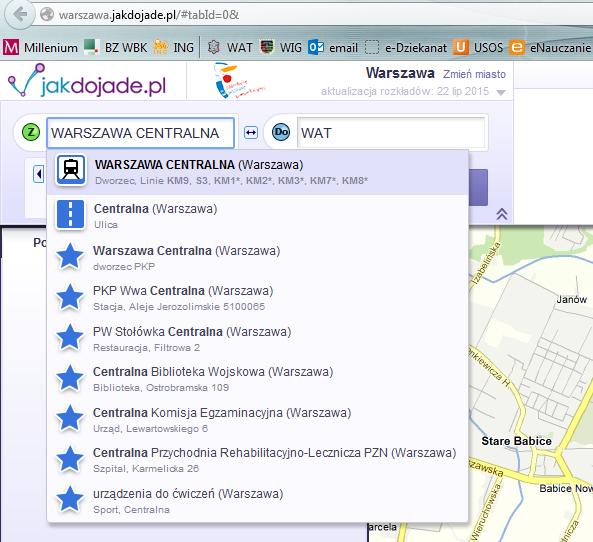
Task: Swap origin and destination with the arrows button
Action: coord(251,133)
